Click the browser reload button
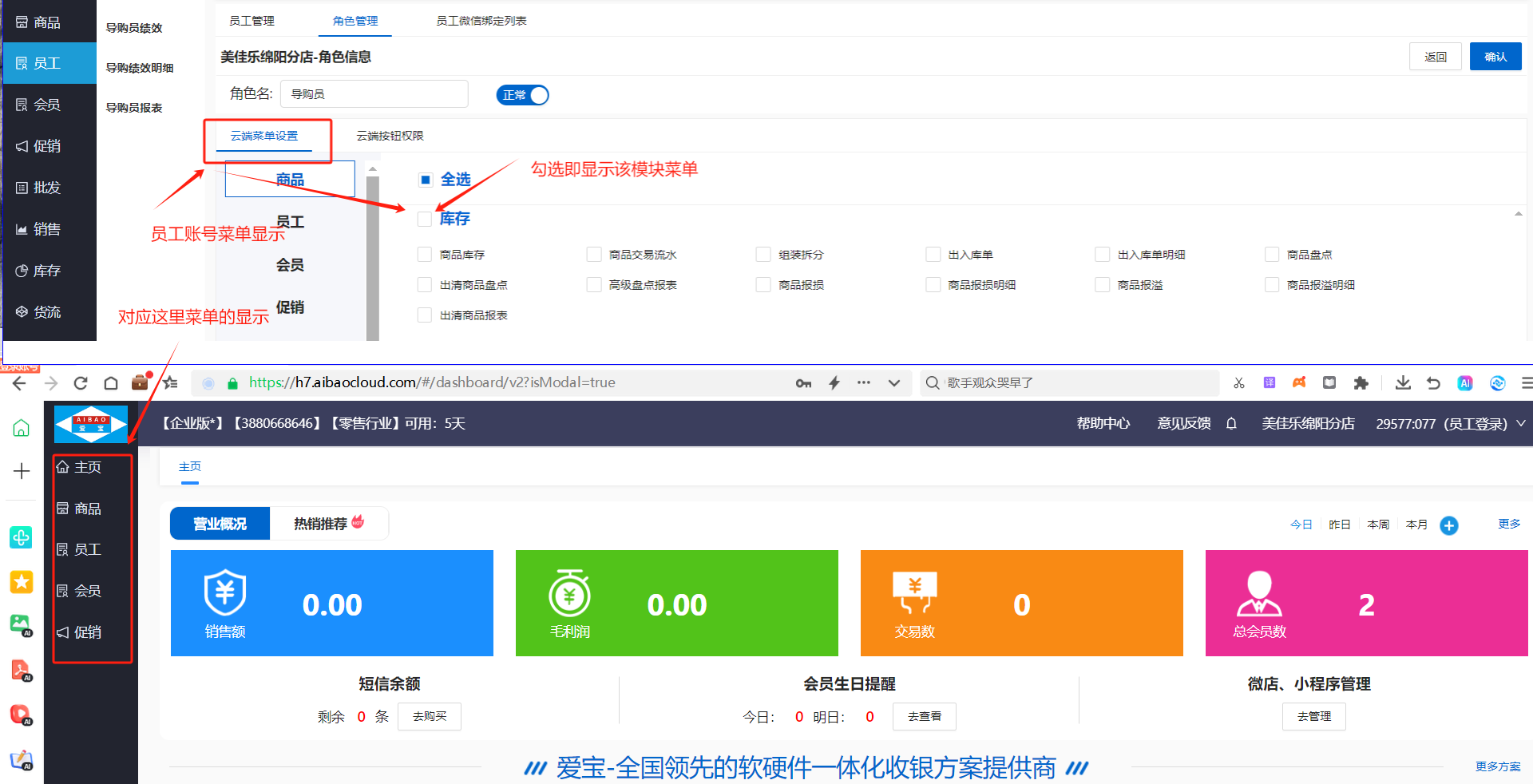The image size is (1533, 784). click(x=81, y=383)
